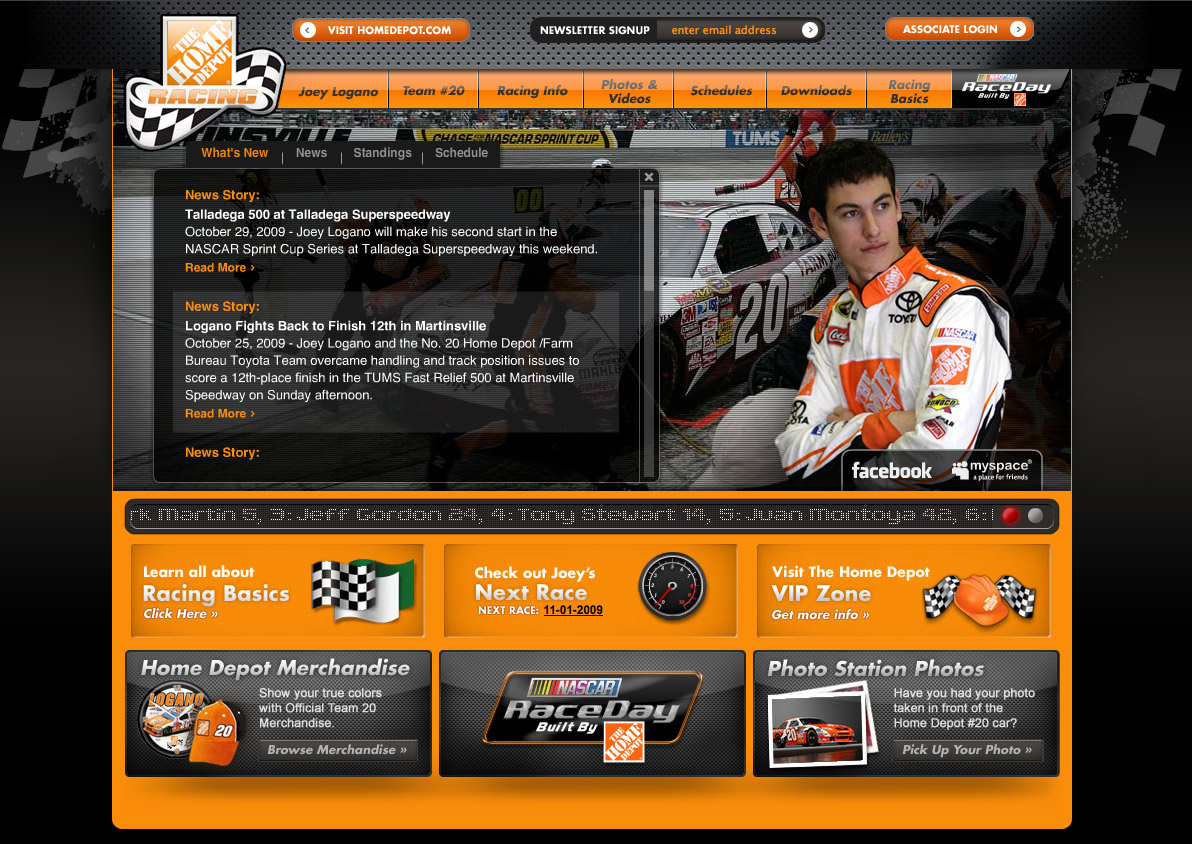Image resolution: width=1192 pixels, height=844 pixels.
Task: Open the Racing Info menu
Action: [x=531, y=90]
